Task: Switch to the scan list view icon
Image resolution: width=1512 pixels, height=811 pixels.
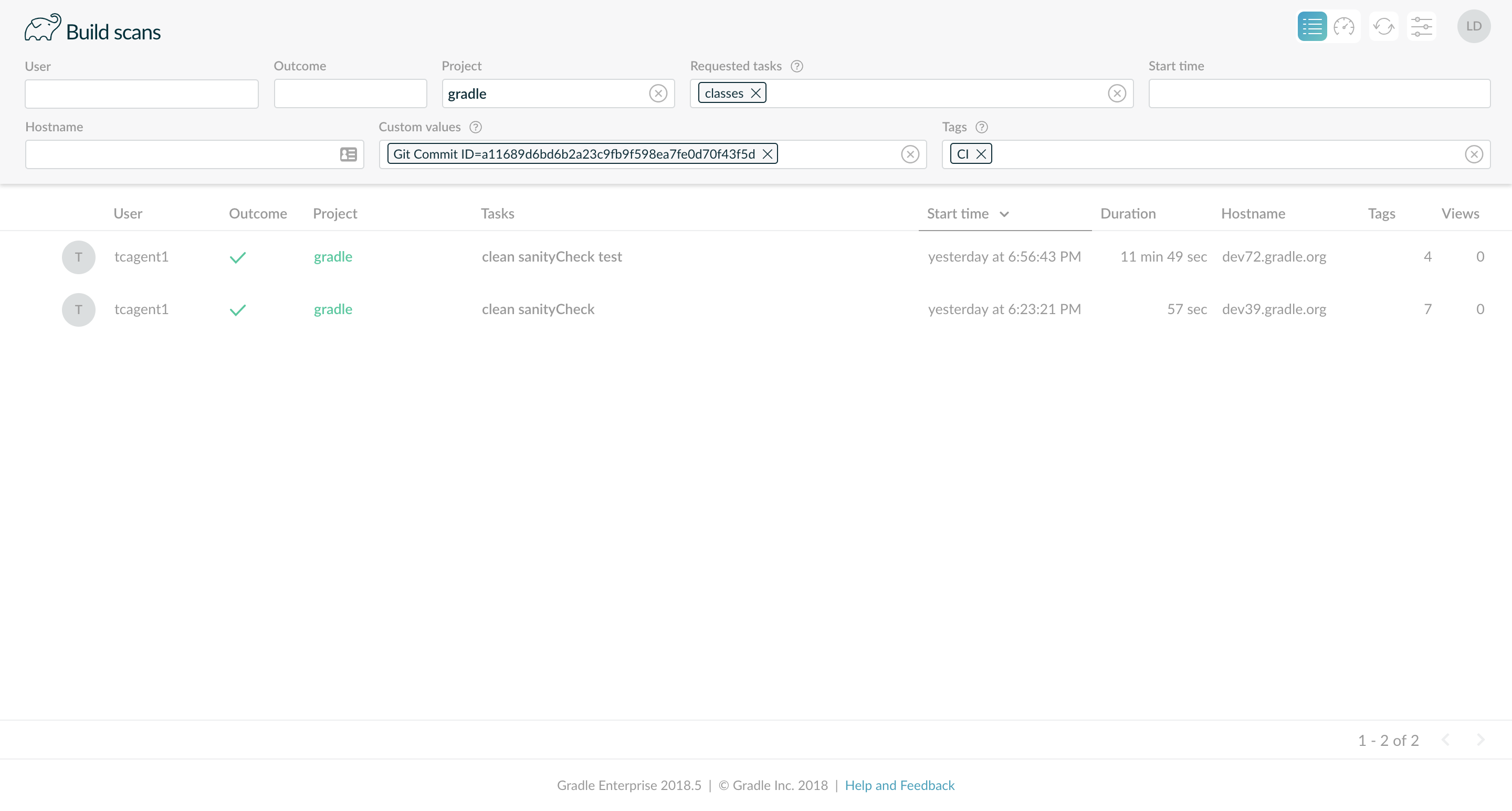Action: tap(1312, 26)
